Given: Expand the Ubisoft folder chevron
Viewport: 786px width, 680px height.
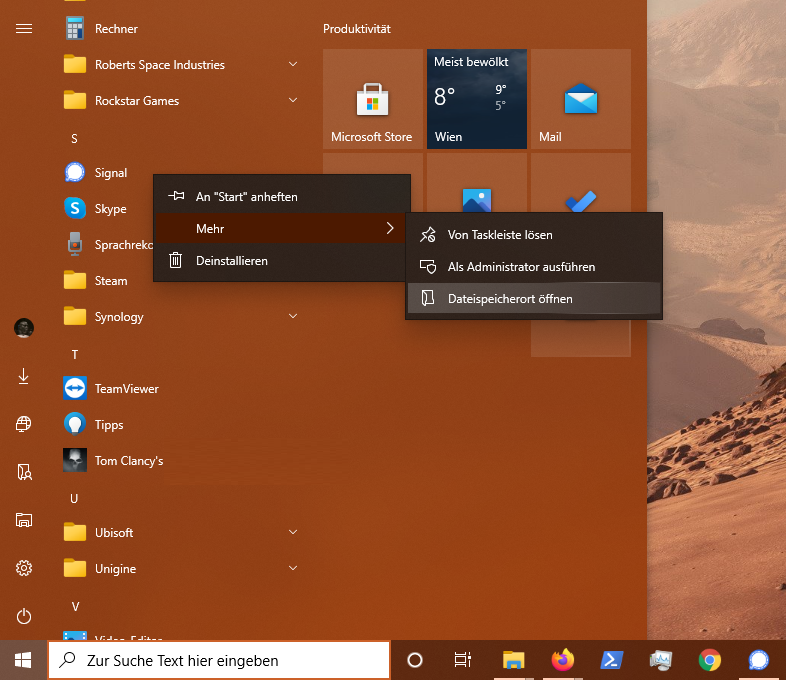Looking at the screenshot, I should (x=293, y=532).
